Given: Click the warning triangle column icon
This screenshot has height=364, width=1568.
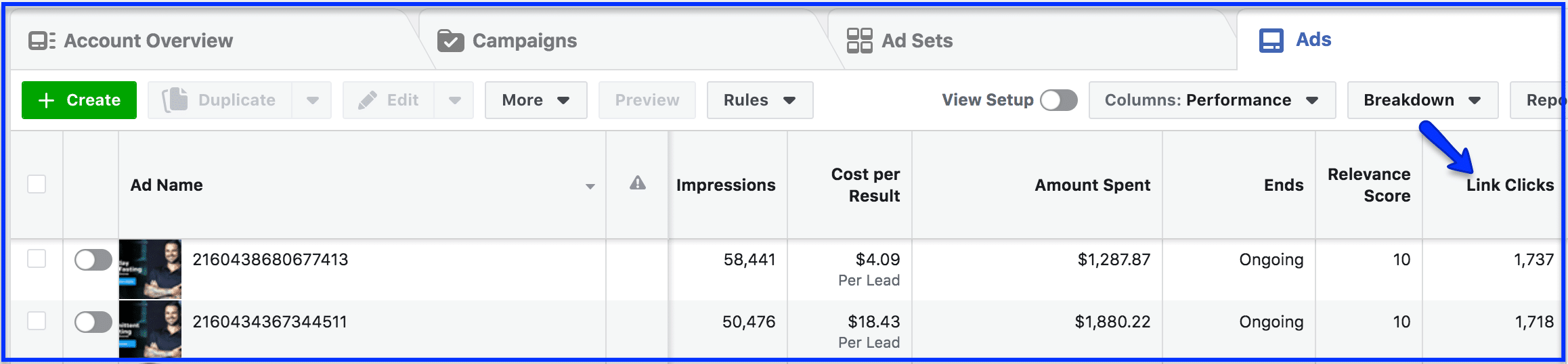Looking at the screenshot, I should [x=637, y=183].
